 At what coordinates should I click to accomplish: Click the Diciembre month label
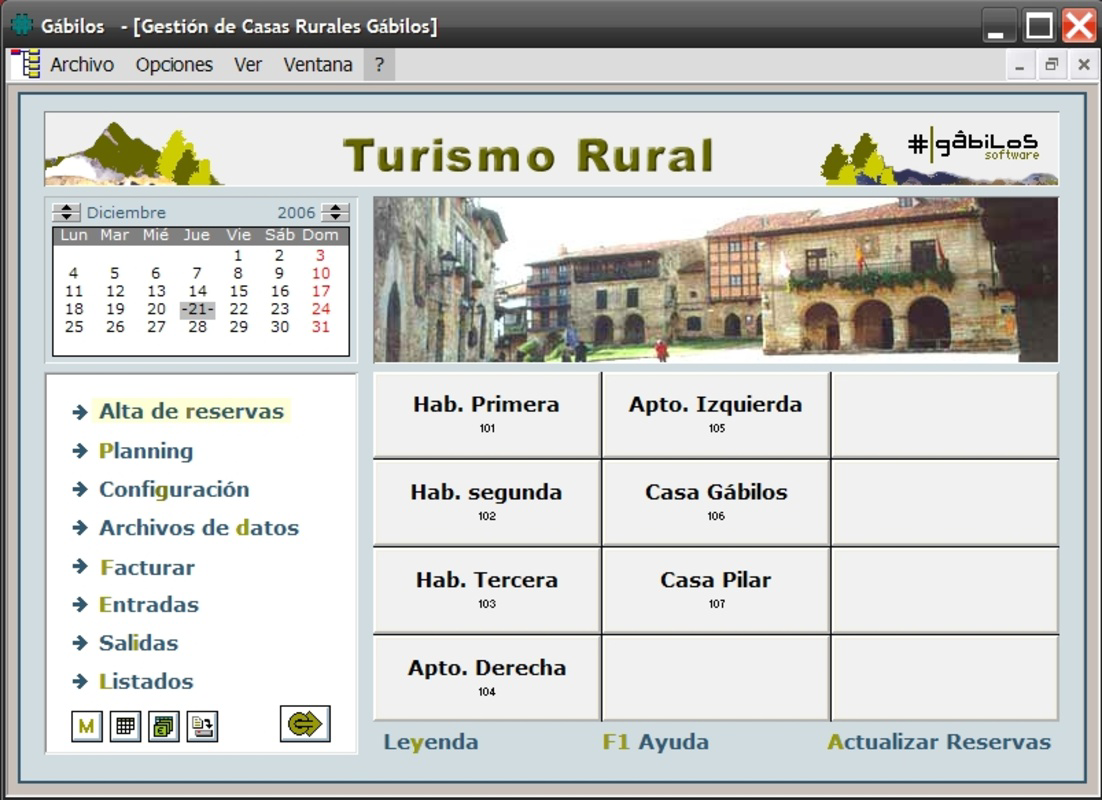coord(126,212)
